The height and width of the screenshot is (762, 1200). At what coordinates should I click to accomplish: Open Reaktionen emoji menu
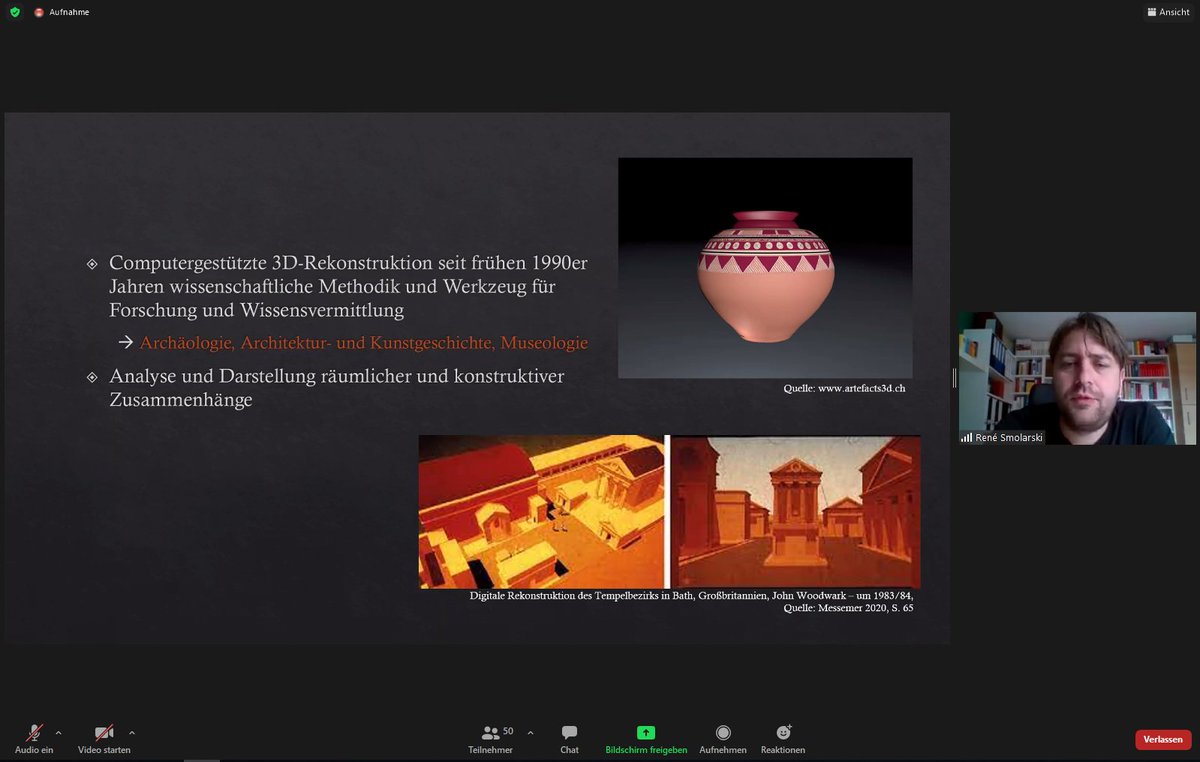click(783, 739)
